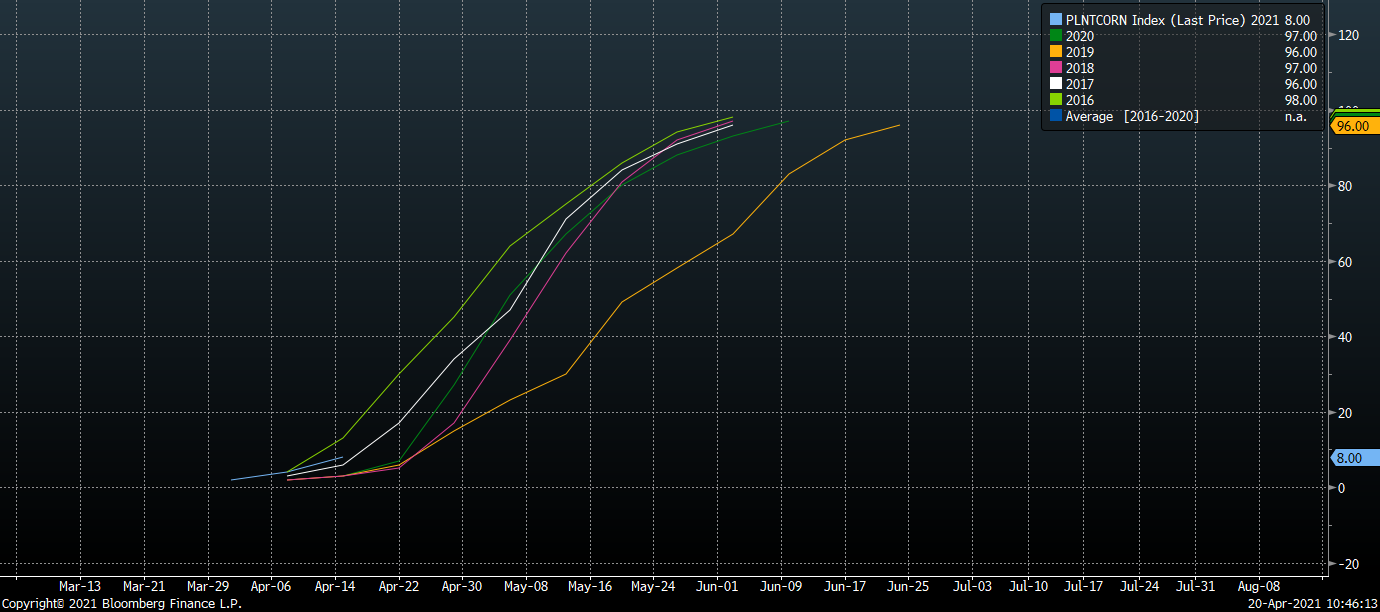
Task: Click the May-24 date axis label
Action: [654, 586]
